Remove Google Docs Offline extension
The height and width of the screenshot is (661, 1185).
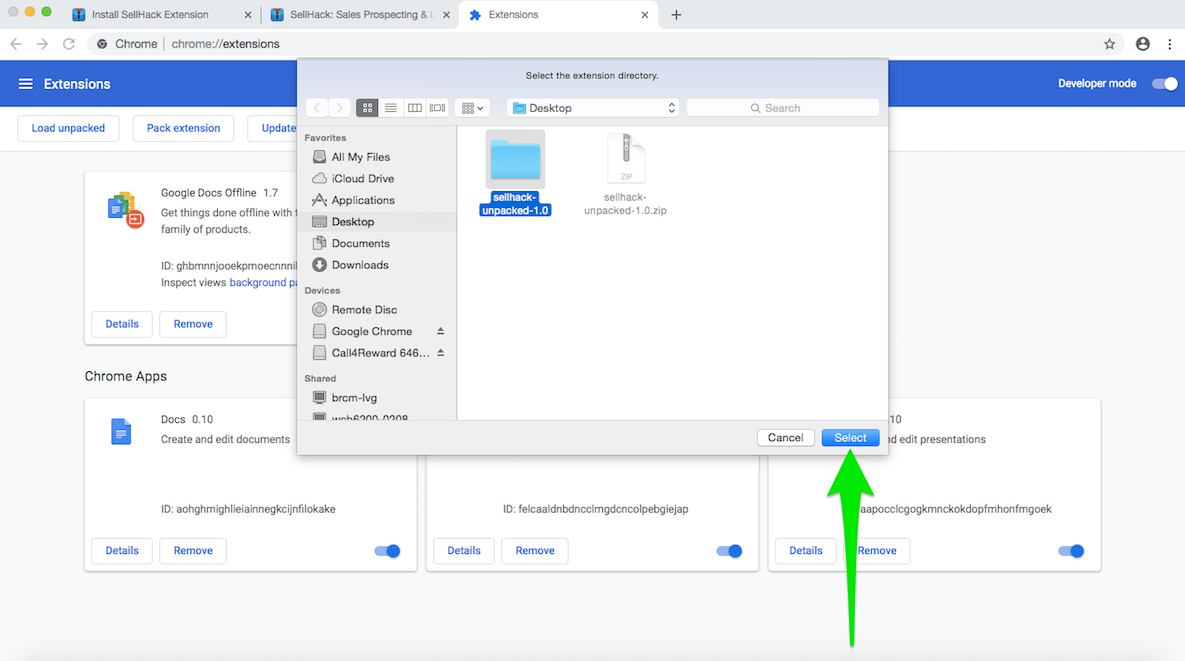click(193, 324)
